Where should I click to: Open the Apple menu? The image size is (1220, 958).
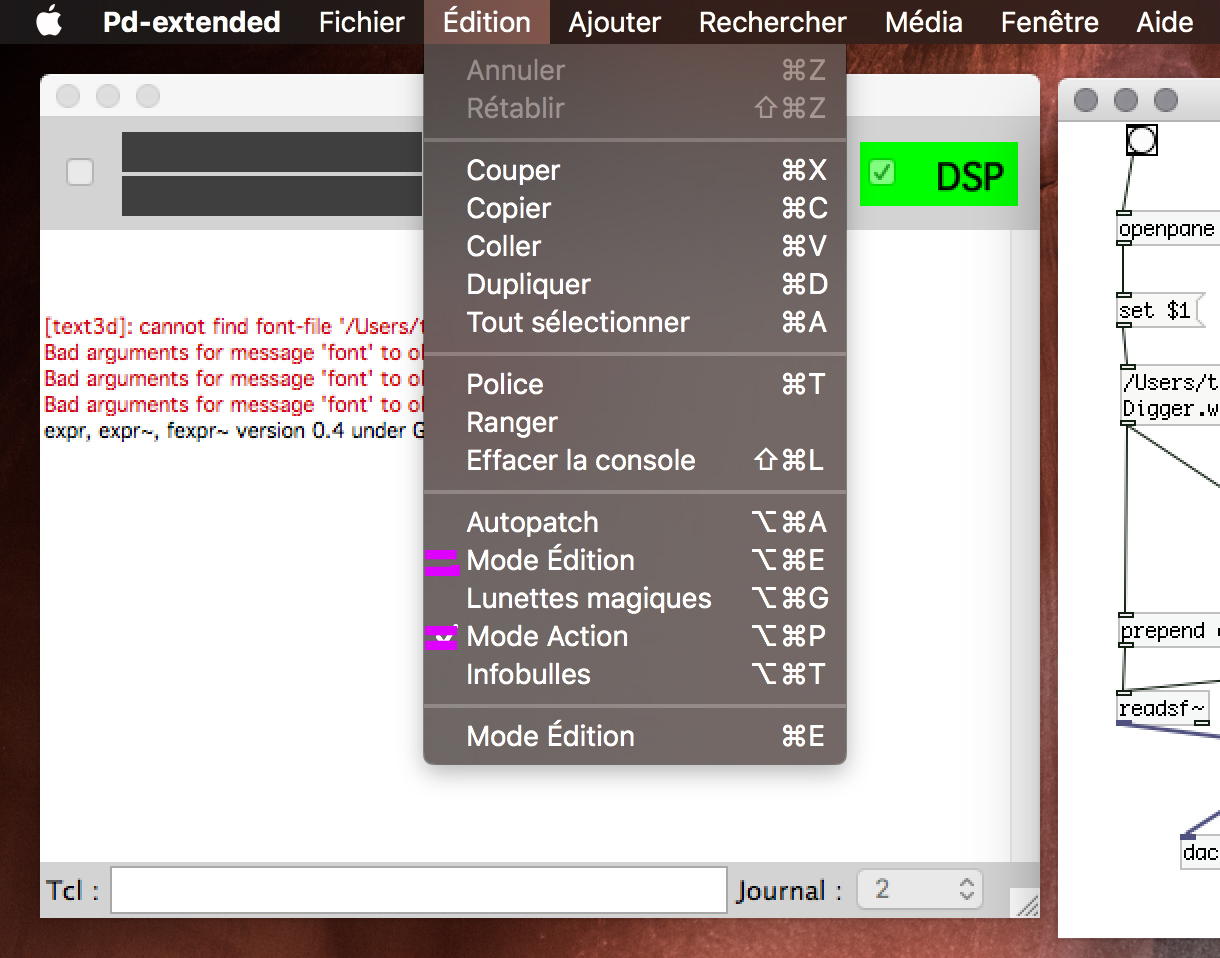48,22
